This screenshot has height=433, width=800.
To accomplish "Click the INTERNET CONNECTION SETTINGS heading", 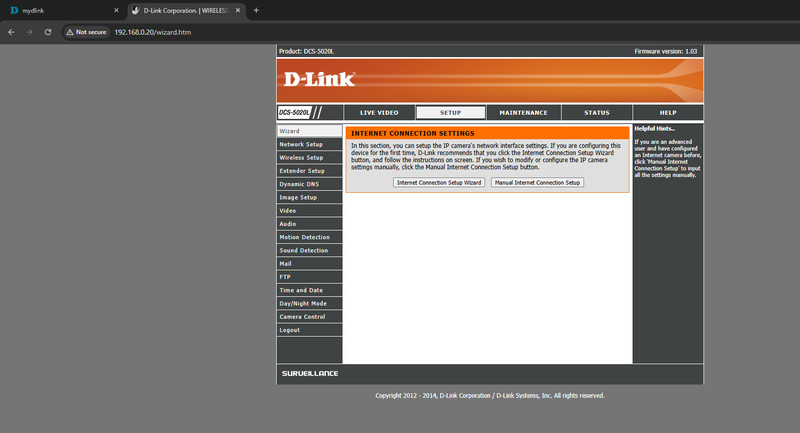I will click(413, 134).
